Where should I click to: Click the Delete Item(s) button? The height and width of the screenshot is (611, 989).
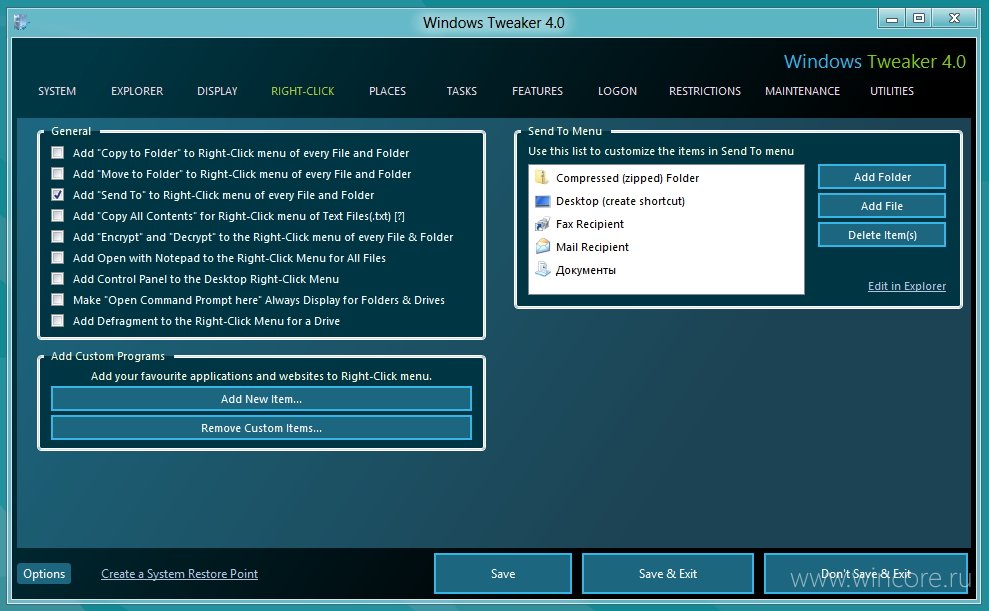(882, 235)
